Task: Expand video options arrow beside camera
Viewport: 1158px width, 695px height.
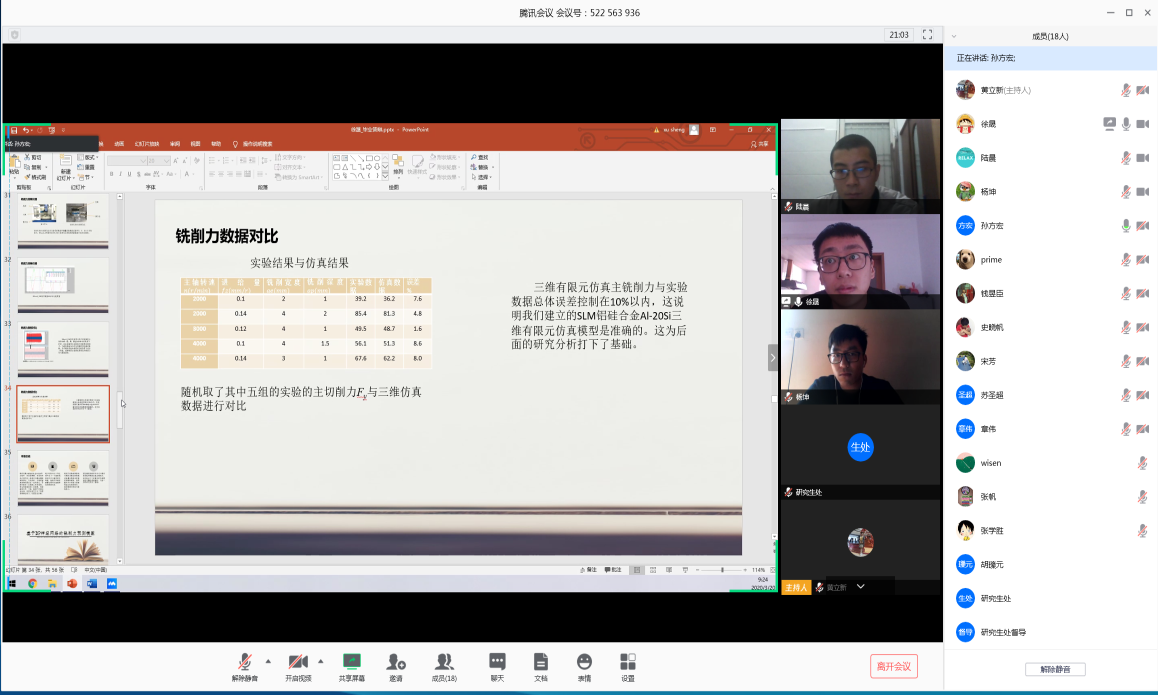Action: 320,661
